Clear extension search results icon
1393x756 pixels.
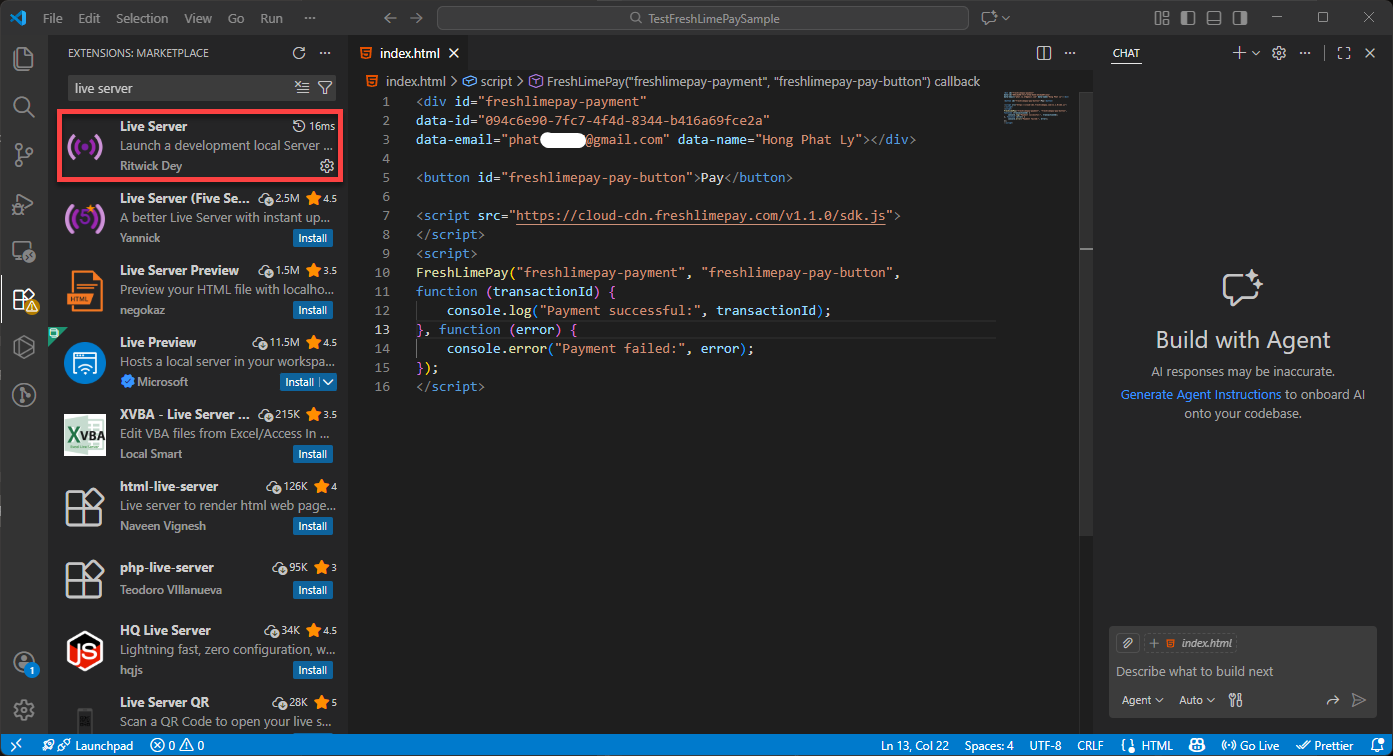click(x=302, y=88)
